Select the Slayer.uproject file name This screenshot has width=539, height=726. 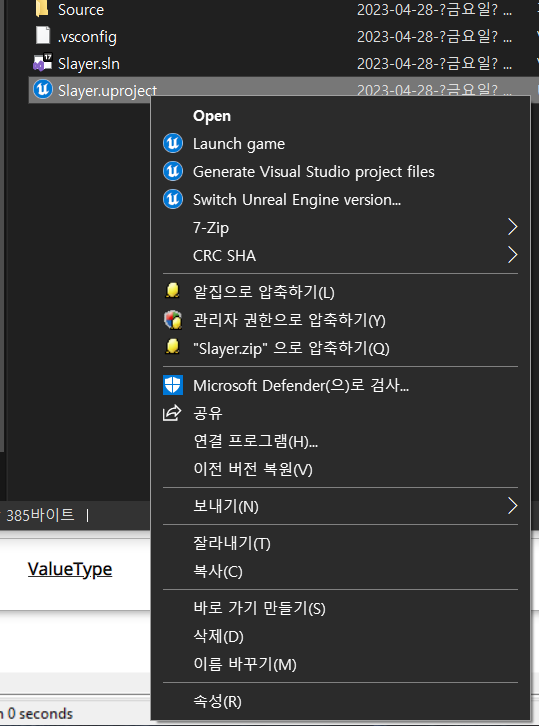[x=107, y=90]
